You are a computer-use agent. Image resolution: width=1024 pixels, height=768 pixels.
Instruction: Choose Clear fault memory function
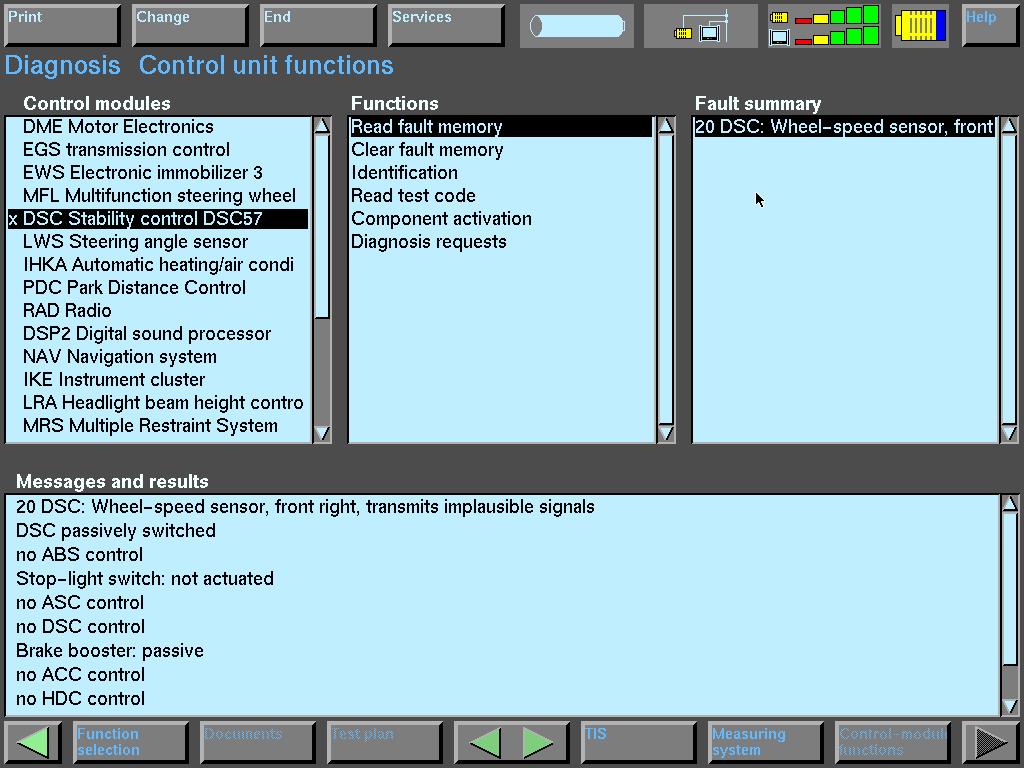tap(427, 150)
